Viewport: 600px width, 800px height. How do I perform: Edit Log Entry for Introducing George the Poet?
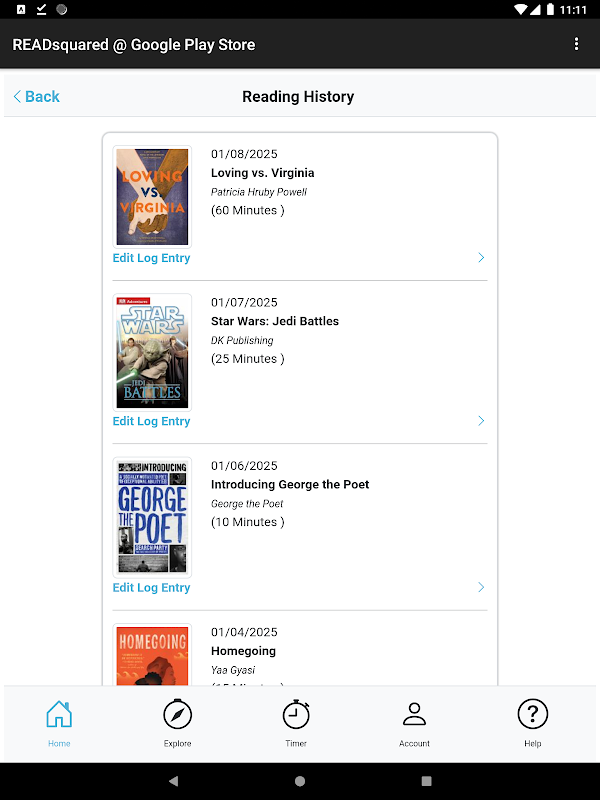pyautogui.click(x=151, y=588)
